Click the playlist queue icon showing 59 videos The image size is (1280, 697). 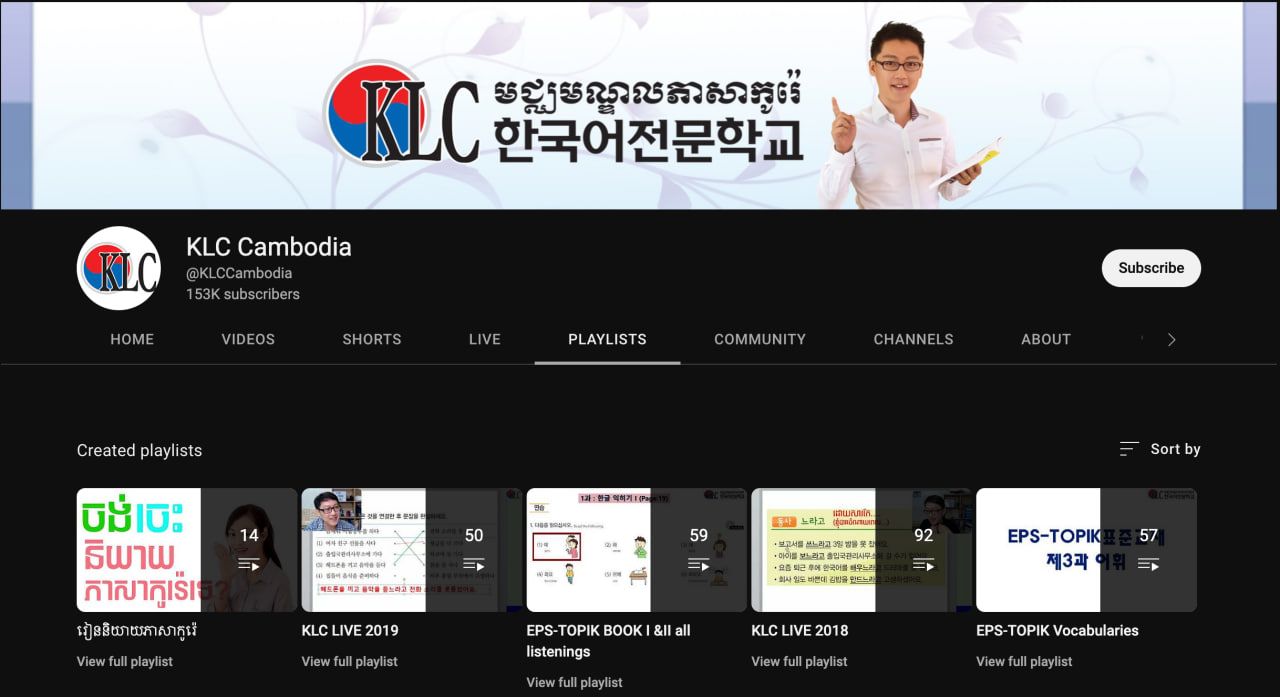[x=699, y=565]
